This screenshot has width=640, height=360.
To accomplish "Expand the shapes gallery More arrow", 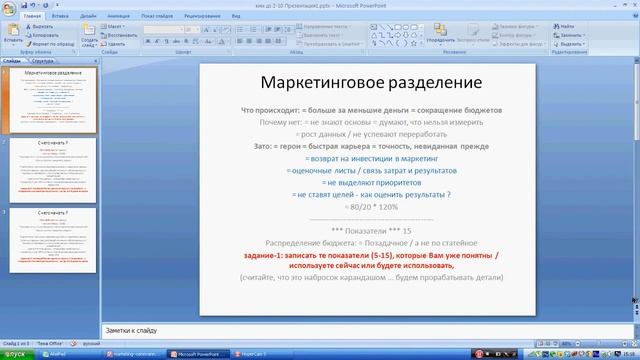I will point(422,43).
